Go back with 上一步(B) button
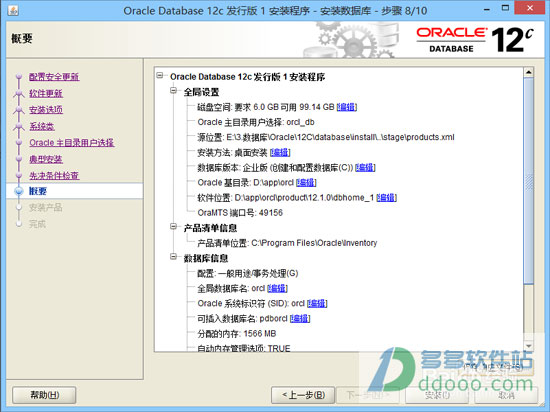This screenshot has height=412, width=550. (303, 395)
